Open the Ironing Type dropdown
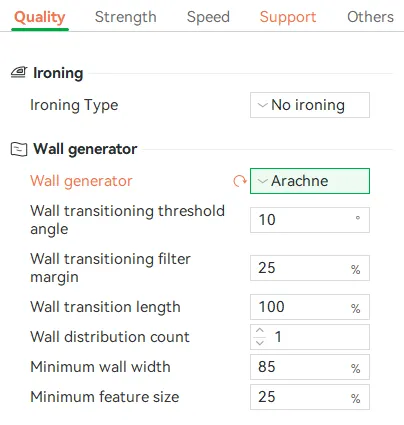Viewport: 404px width, 425px height. 310,105
